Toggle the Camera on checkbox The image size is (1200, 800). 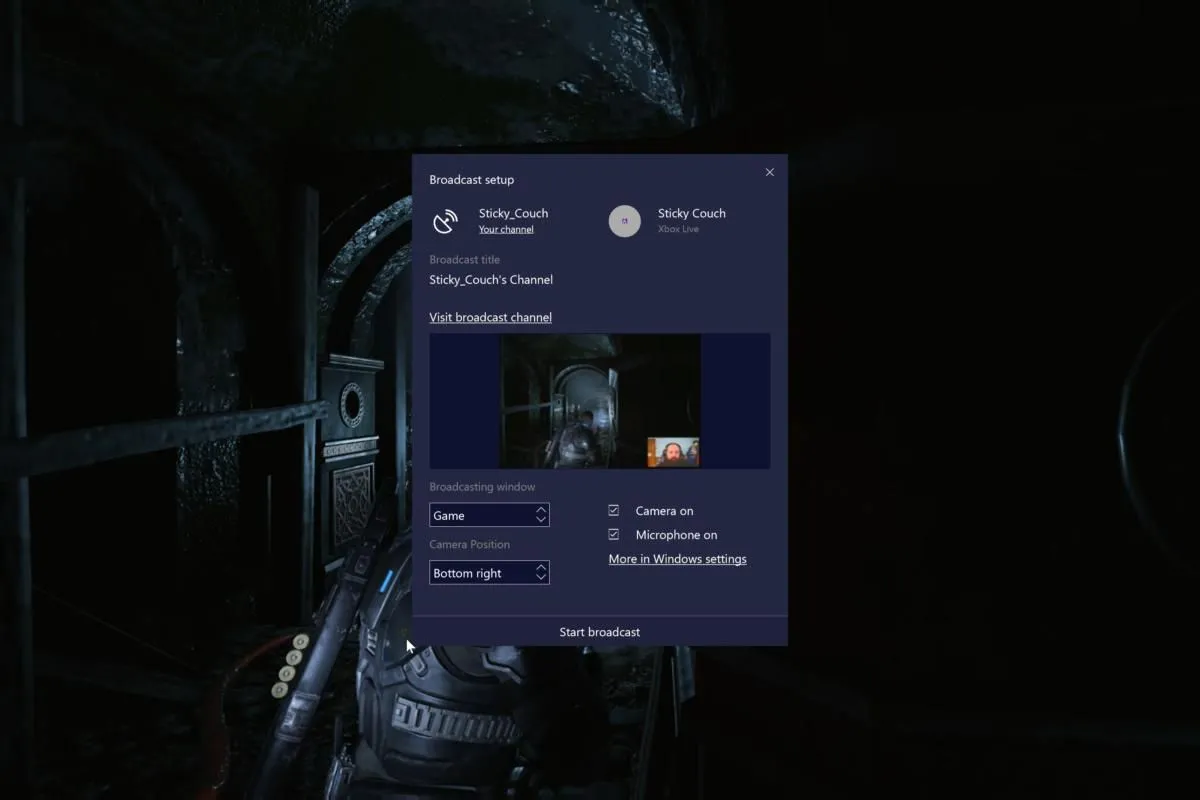click(614, 510)
